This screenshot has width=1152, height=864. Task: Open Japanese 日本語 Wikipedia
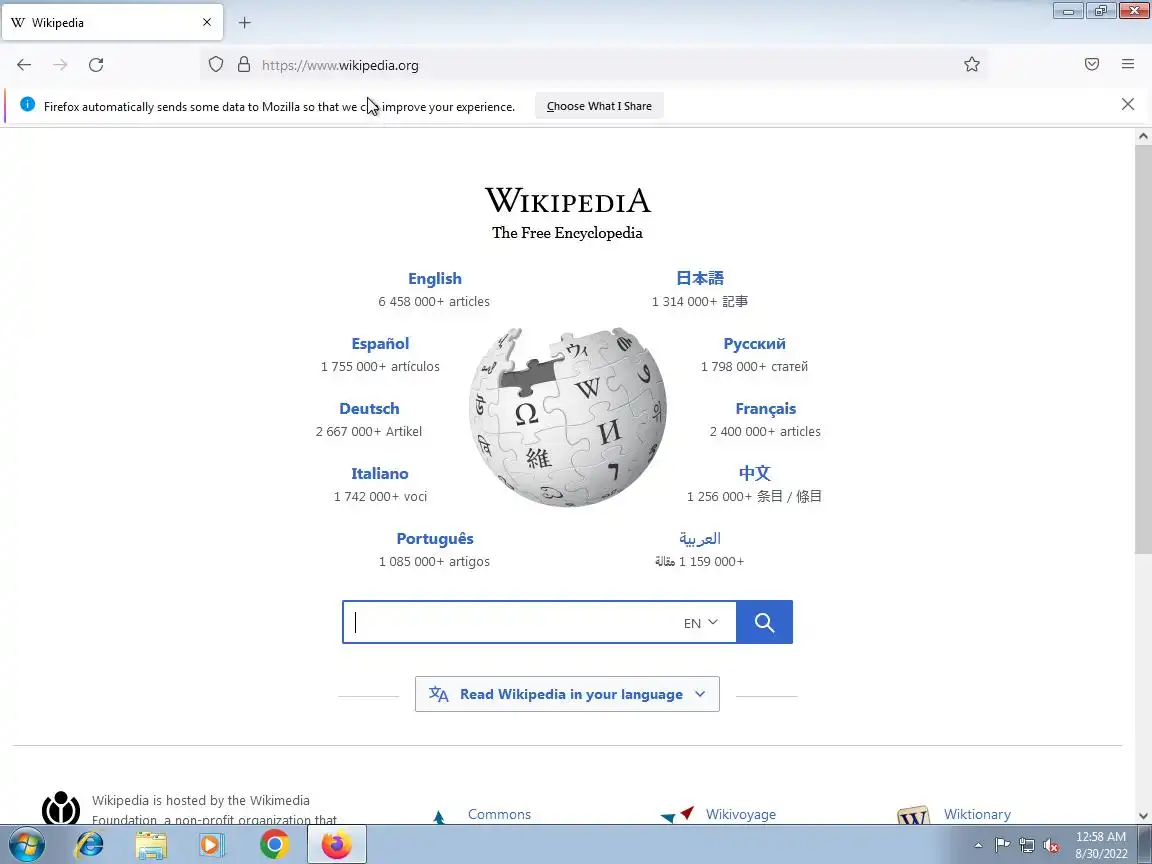699,278
